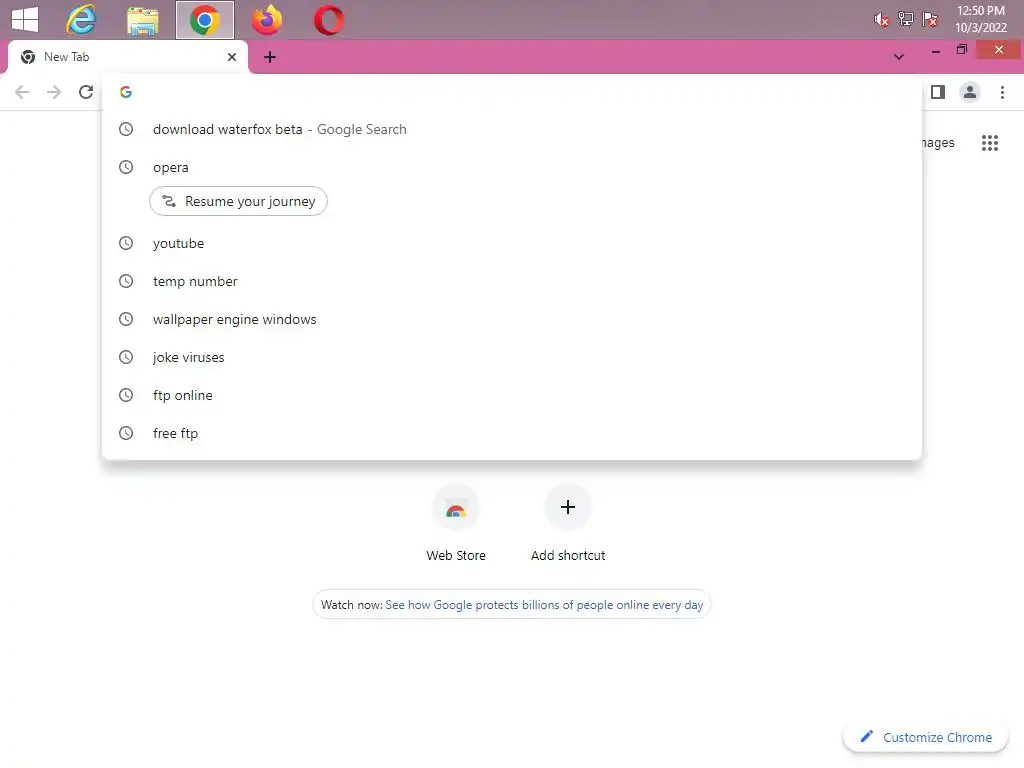This screenshot has height=768, width=1024.
Task: Open the Web Store shortcut
Action: (x=456, y=523)
